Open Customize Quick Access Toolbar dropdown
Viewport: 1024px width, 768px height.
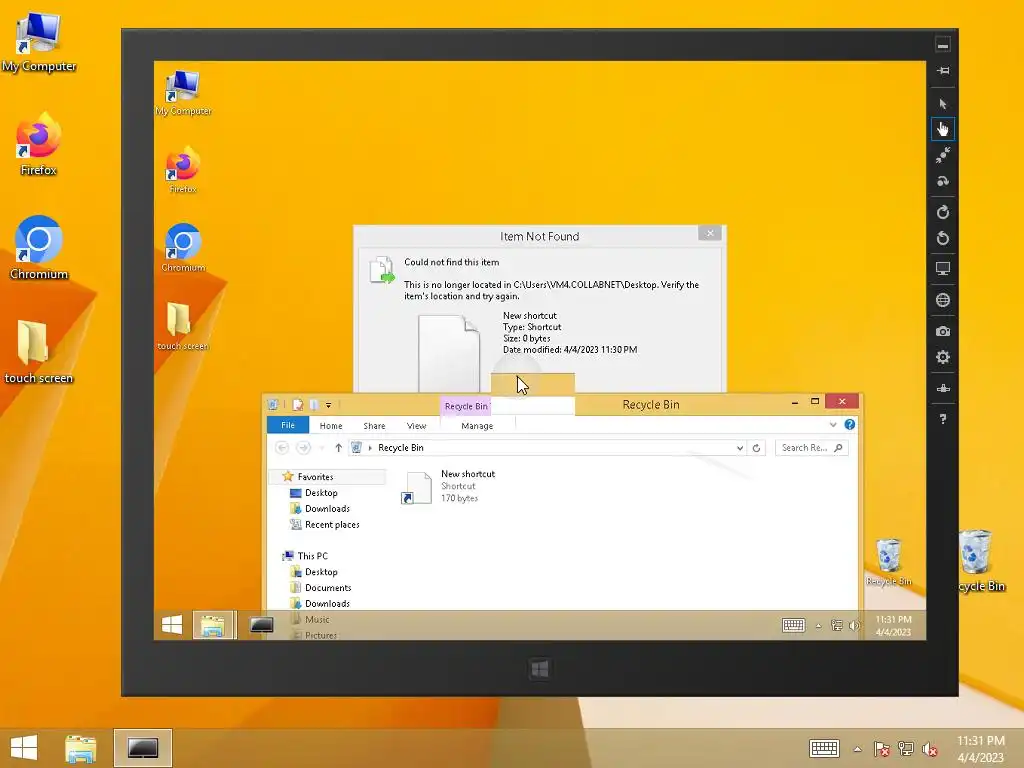pyautogui.click(x=328, y=406)
